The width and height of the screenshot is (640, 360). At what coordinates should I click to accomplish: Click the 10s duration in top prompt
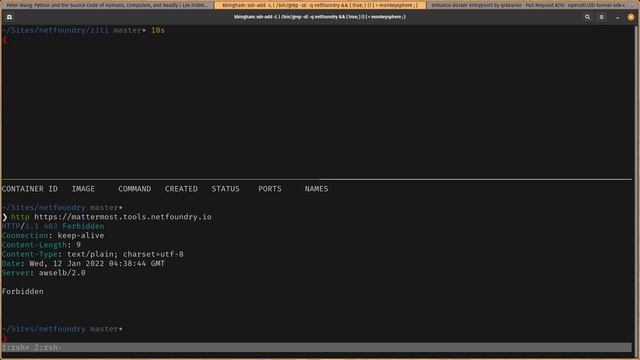pos(158,30)
